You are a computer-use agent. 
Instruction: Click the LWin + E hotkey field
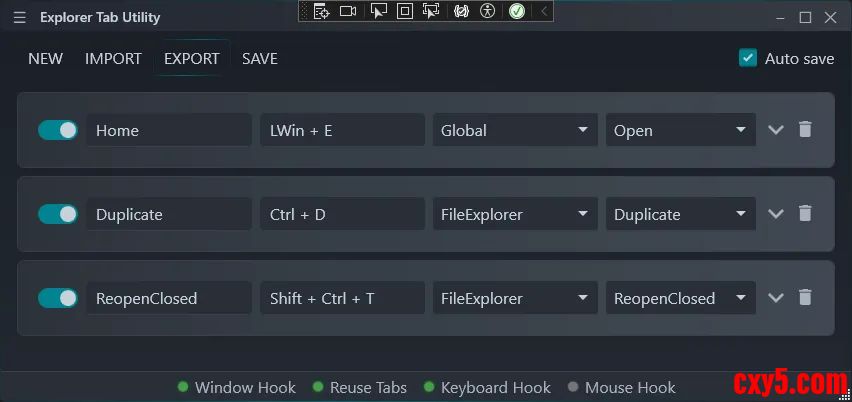[x=342, y=130]
